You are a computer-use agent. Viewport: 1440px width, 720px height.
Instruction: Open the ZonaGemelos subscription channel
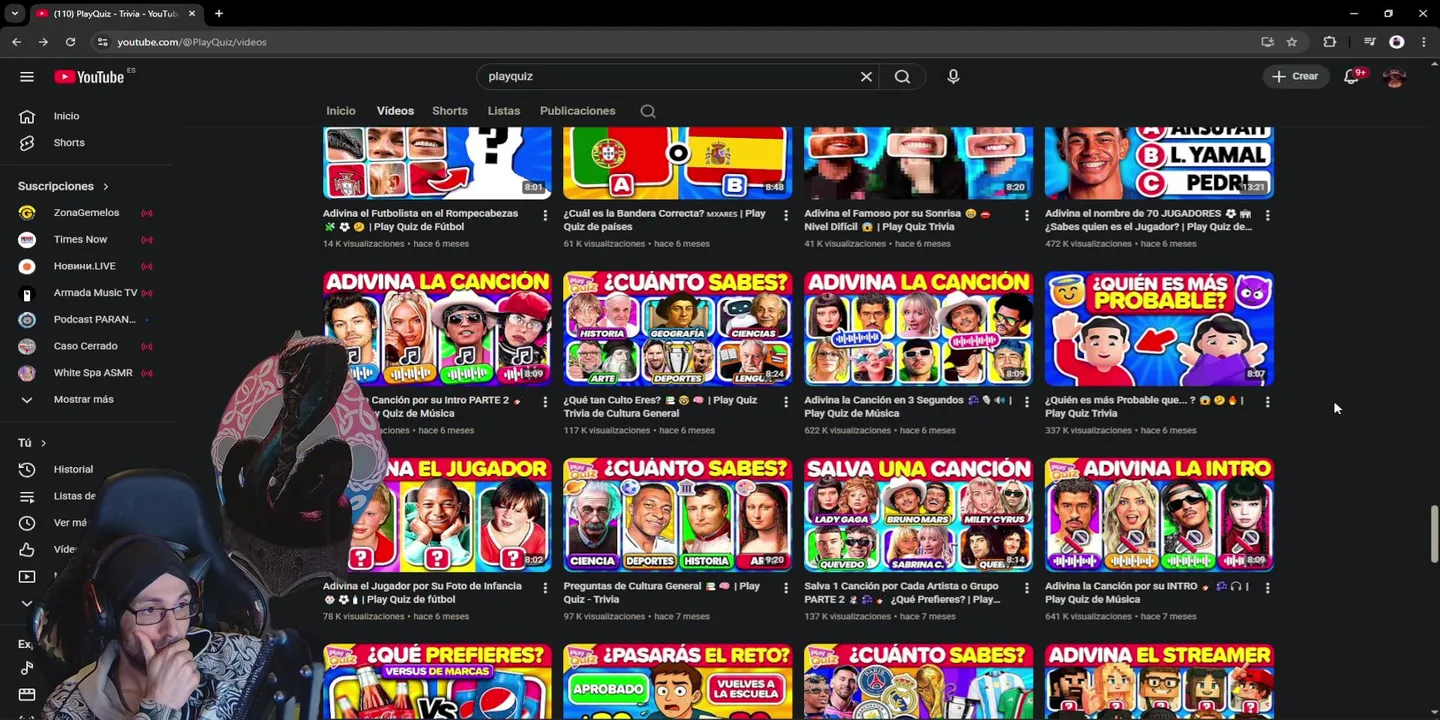point(86,213)
